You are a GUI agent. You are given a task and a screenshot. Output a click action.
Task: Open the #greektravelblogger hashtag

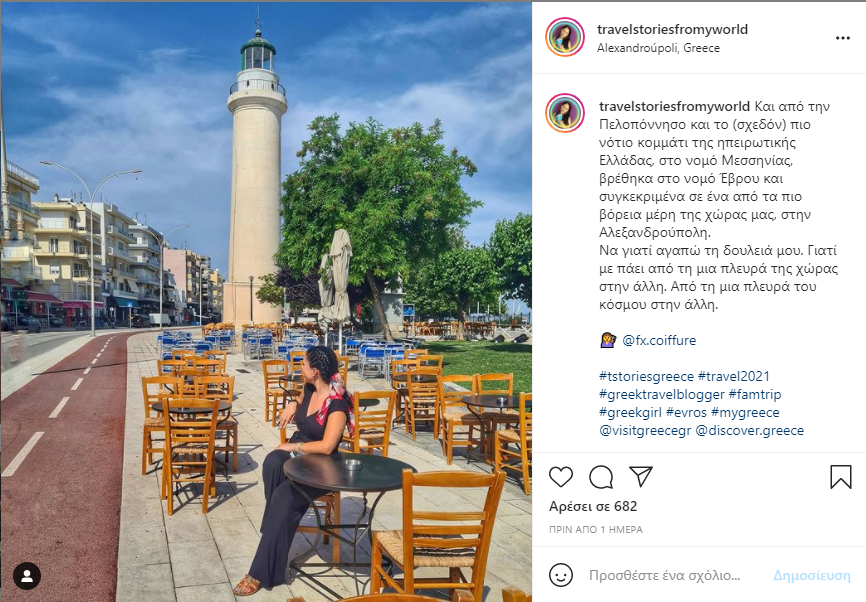[662, 394]
